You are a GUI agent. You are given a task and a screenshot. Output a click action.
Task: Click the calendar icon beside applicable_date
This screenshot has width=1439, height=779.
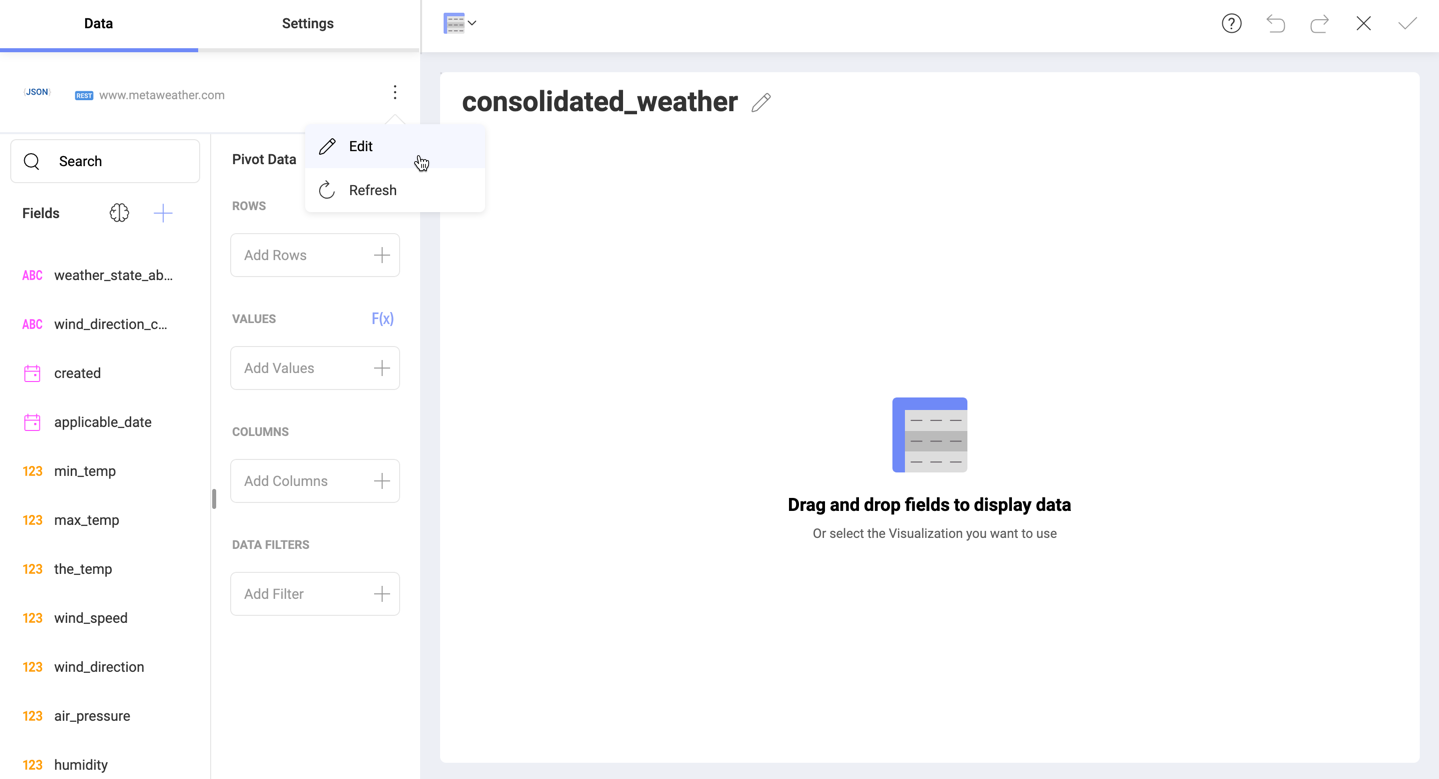32,422
